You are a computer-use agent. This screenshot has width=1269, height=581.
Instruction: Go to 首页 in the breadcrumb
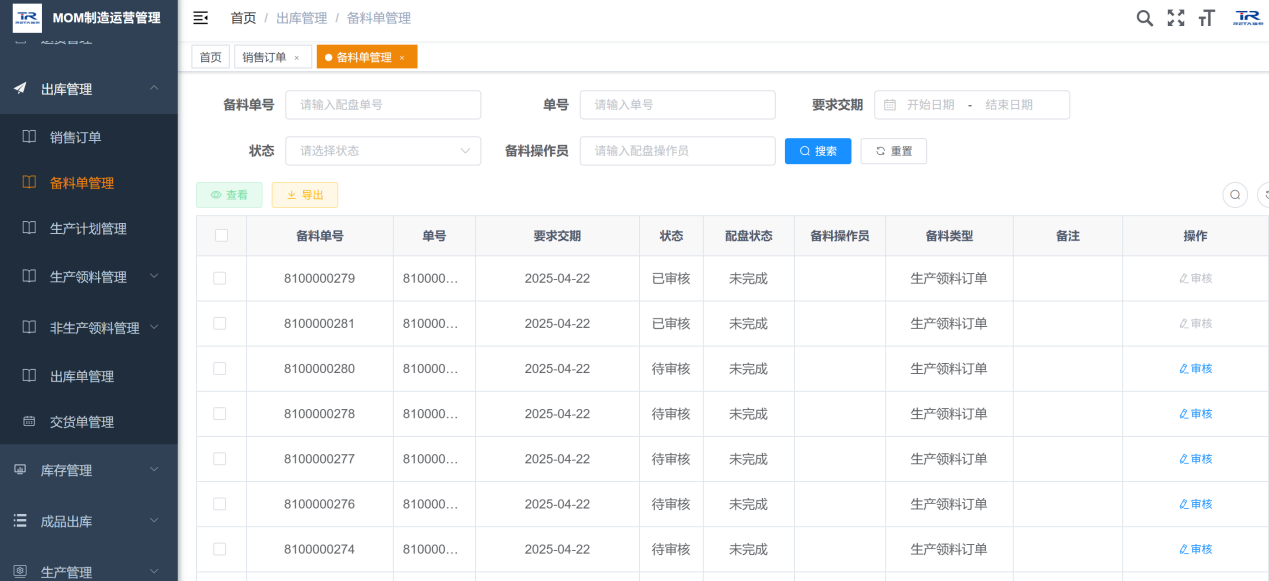pyautogui.click(x=243, y=18)
